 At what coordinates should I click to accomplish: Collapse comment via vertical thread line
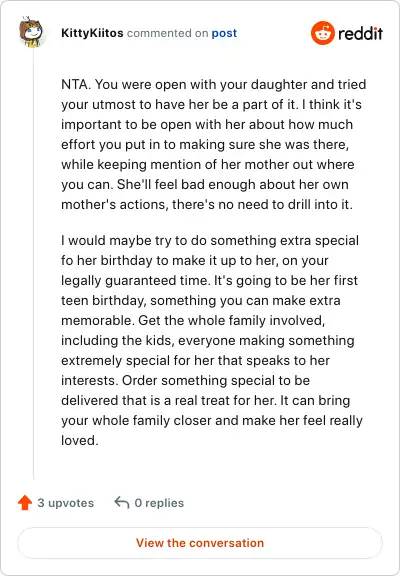[34, 264]
